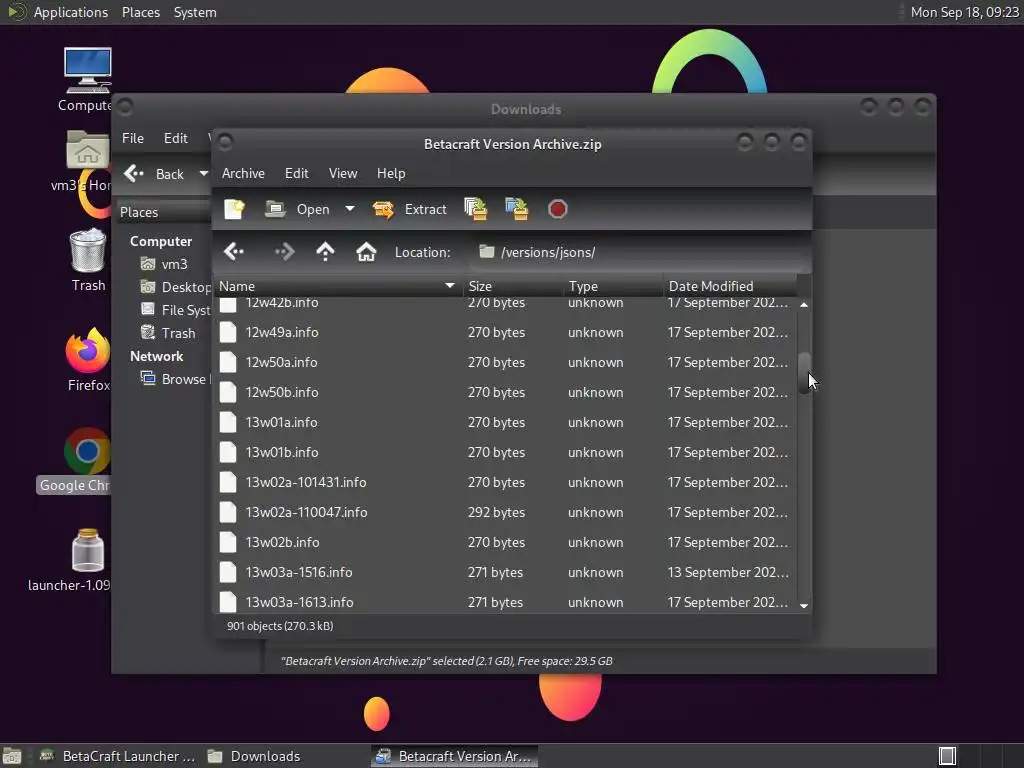Open the Places menu in top panel
1024x768 pixels.
click(x=140, y=12)
